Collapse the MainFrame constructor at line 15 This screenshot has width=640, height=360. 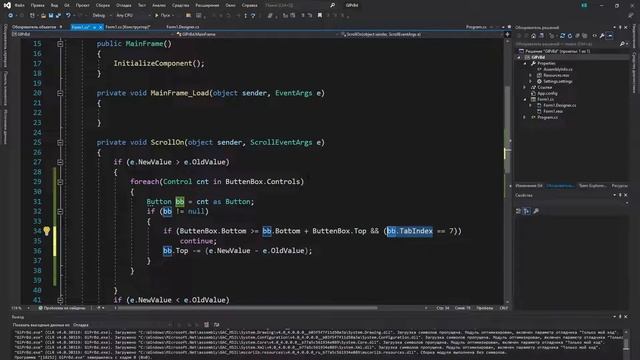click(x=60, y=44)
